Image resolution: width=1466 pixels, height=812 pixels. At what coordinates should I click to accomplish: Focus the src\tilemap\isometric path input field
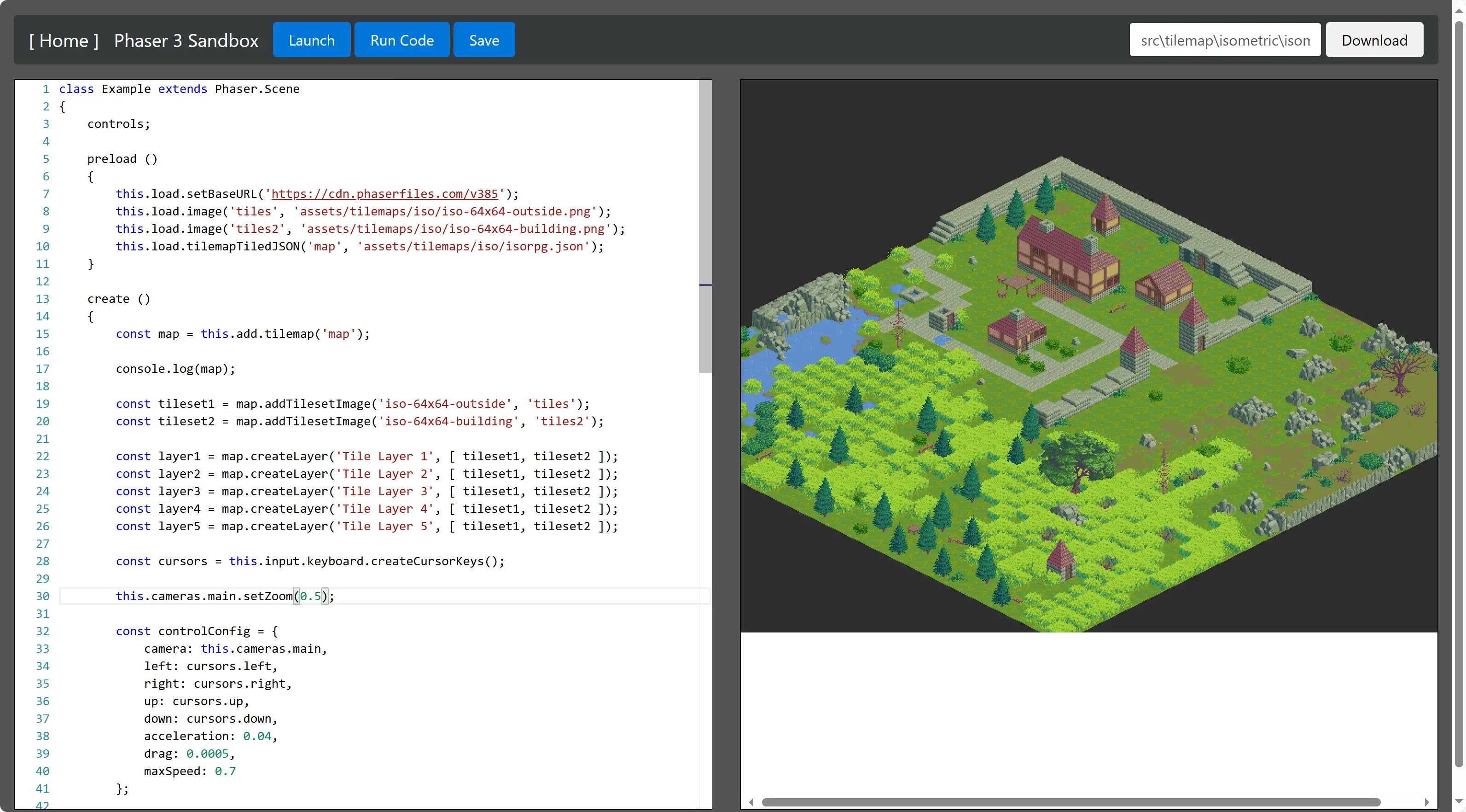(x=1224, y=41)
